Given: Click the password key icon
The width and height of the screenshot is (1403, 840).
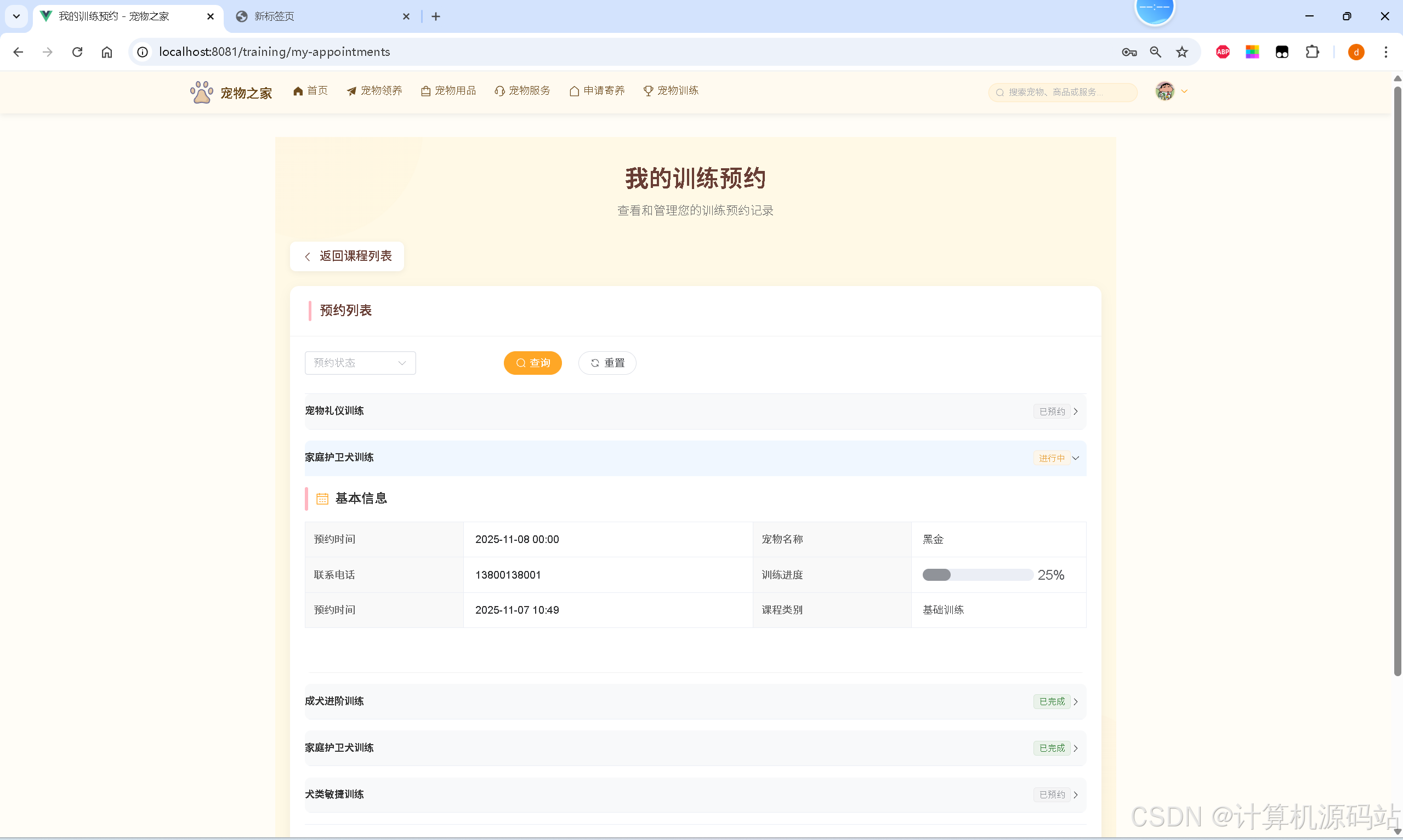Looking at the screenshot, I should point(1129,52).
